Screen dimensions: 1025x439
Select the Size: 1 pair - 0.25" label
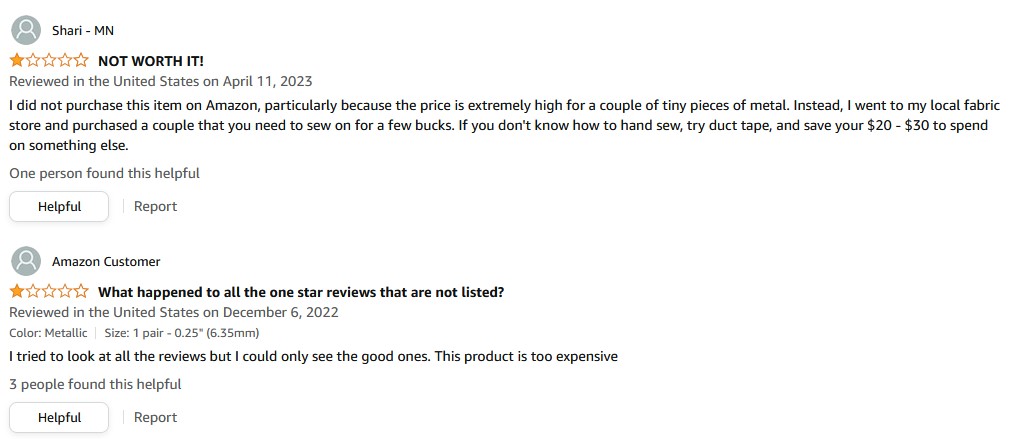182,333
